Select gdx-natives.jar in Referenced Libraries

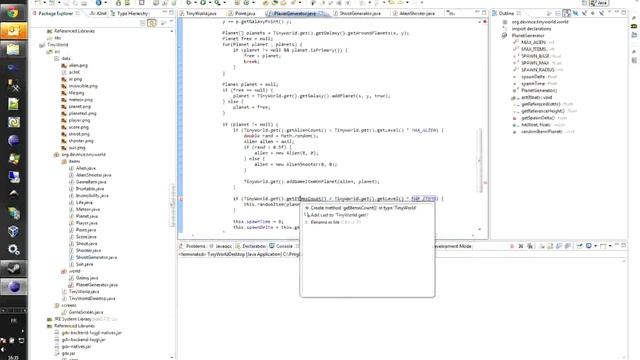click(73, 347)
